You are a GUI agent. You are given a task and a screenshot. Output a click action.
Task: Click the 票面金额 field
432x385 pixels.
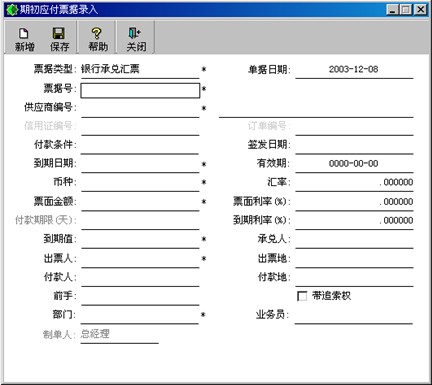(x=140, y=202)
